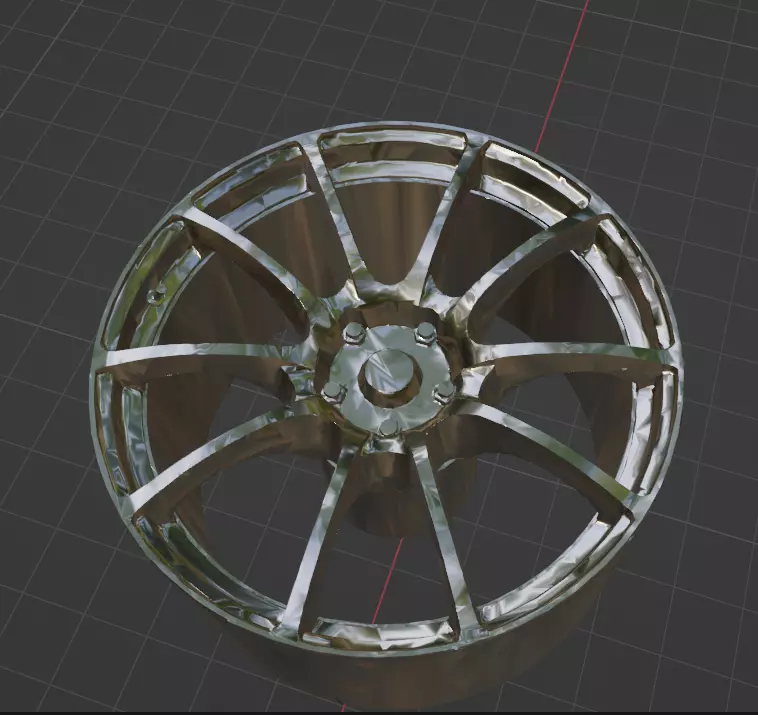
Task: Select the valve stem on the rim
Action: [158, 293]
